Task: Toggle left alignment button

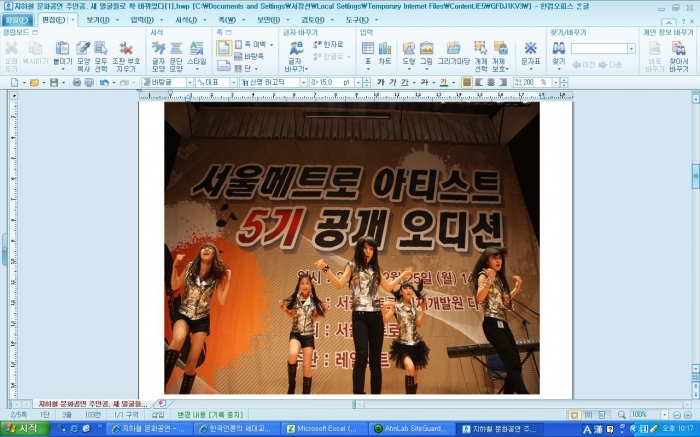Action: click(x=479, y=83)
